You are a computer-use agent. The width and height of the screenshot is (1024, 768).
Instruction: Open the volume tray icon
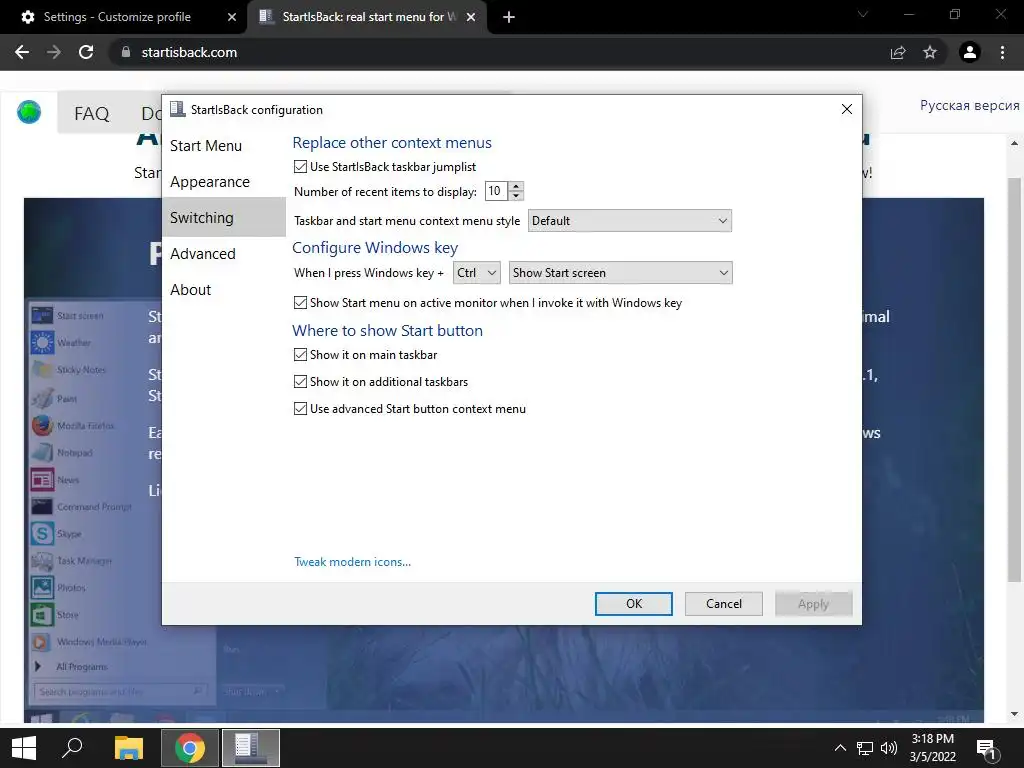(889, 748)
